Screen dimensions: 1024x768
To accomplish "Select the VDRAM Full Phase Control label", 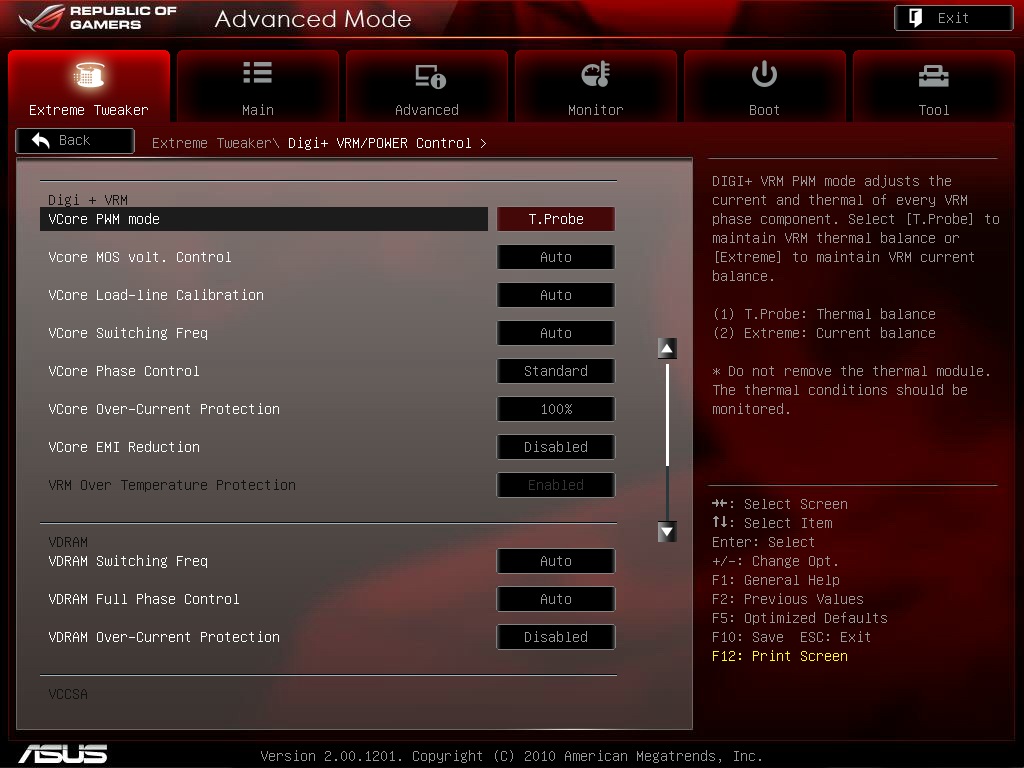I will pos(144,599).
